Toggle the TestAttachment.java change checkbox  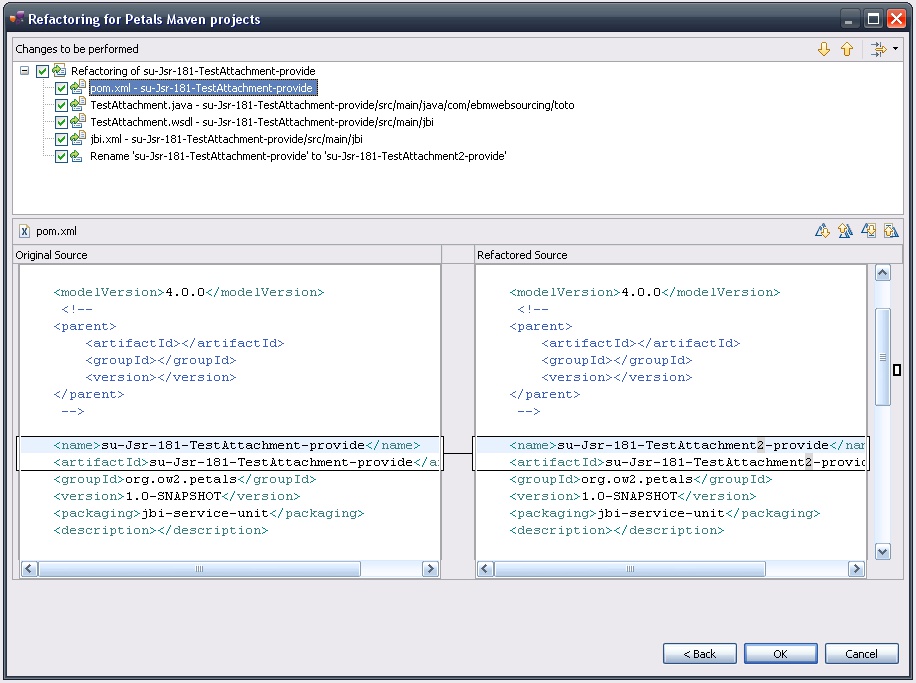click(62, 105)
